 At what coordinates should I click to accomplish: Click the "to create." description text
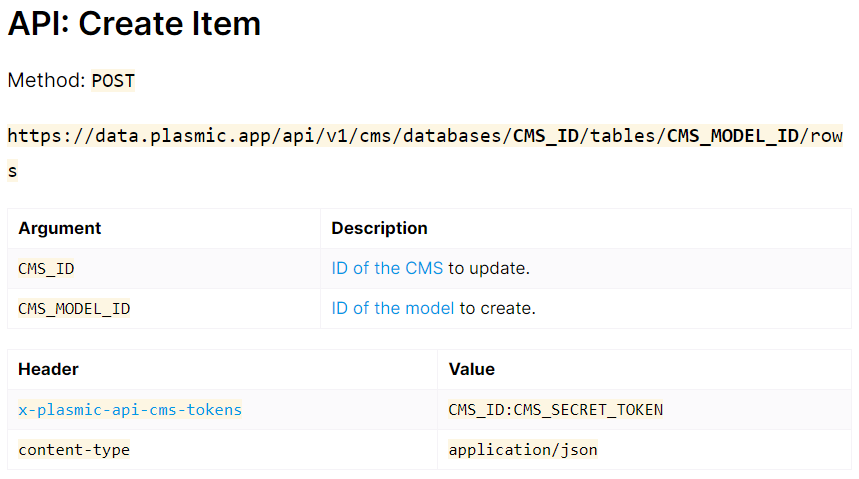pyautogui.click(x=497, y=309)
